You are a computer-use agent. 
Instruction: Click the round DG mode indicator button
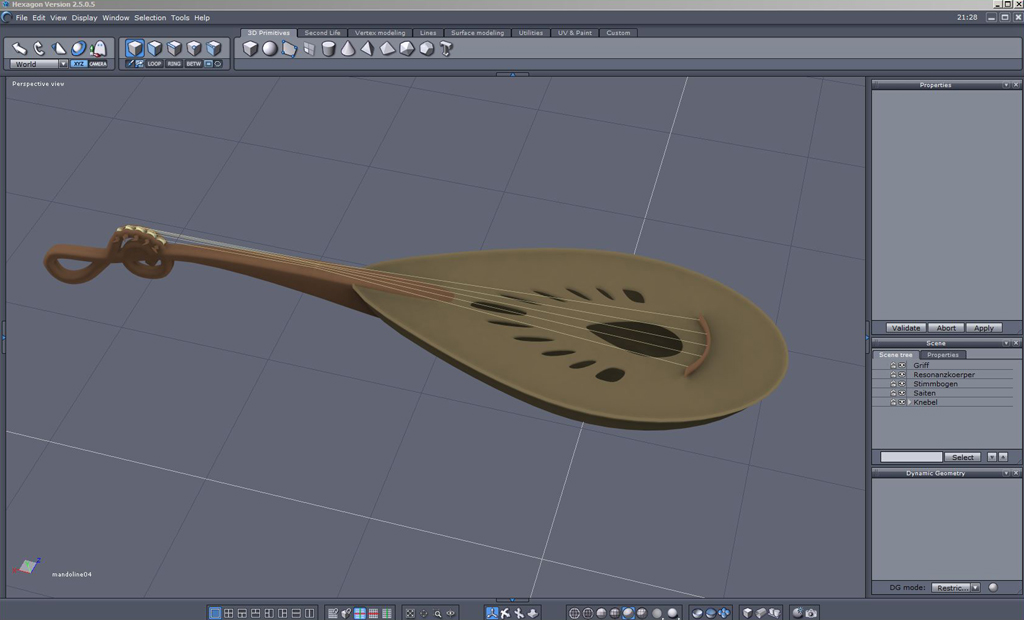993,587
